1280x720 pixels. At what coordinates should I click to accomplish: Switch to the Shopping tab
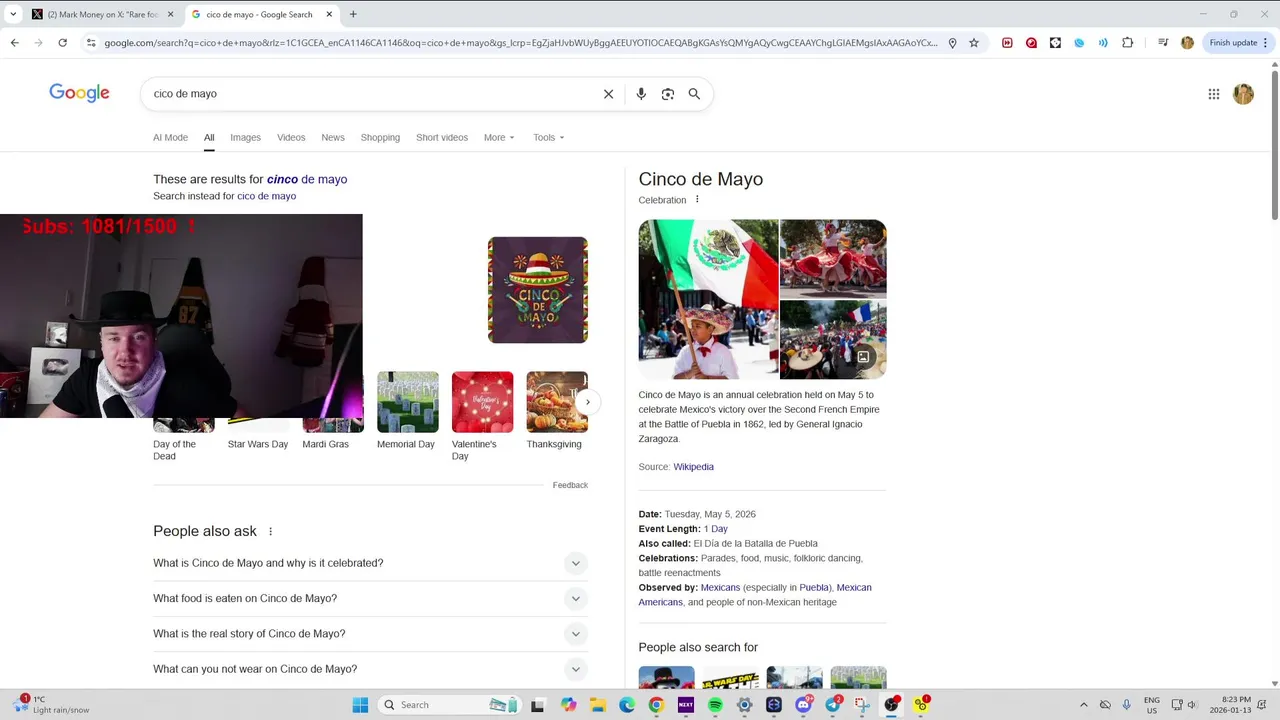coord(380,137)
